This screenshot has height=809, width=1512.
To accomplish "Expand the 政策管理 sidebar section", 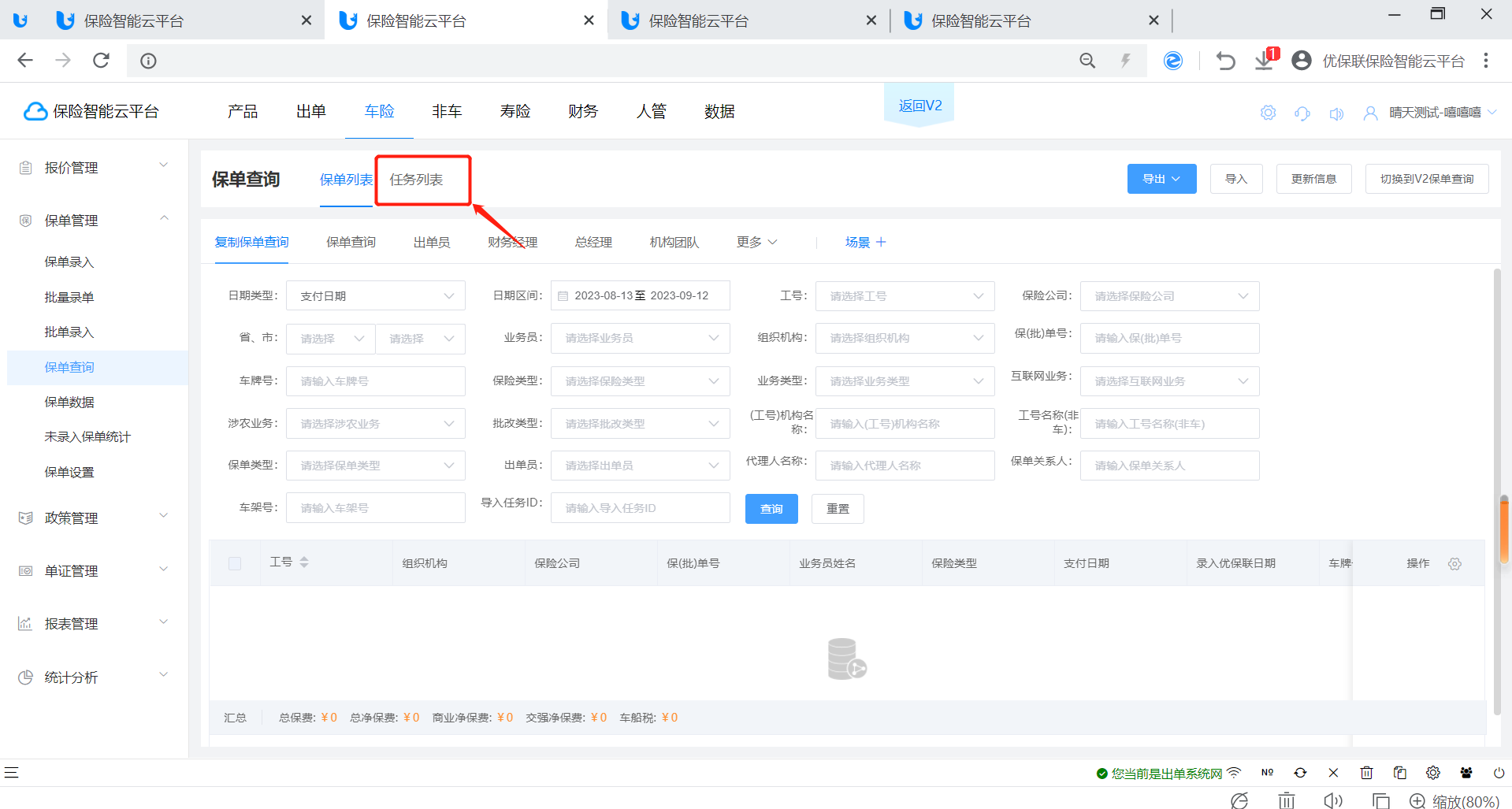I will pyautogui.click(x=95, y=518).
